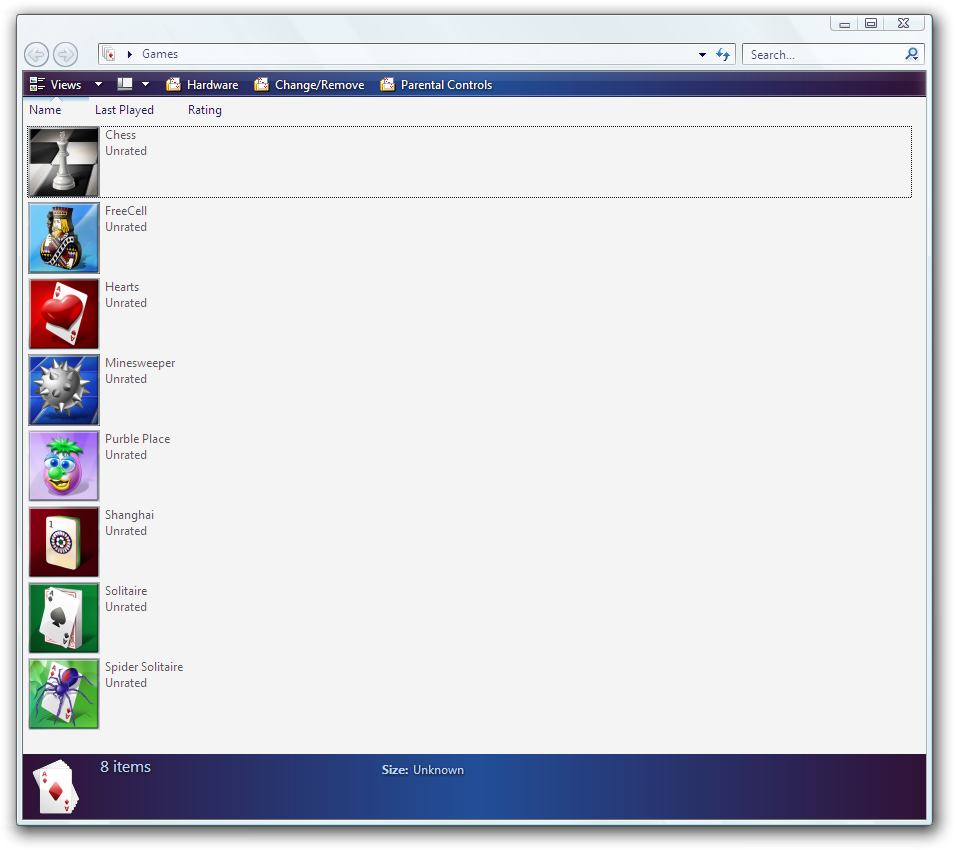
Task: Click the Games breadcrumb in address bar
Action: 160,54
